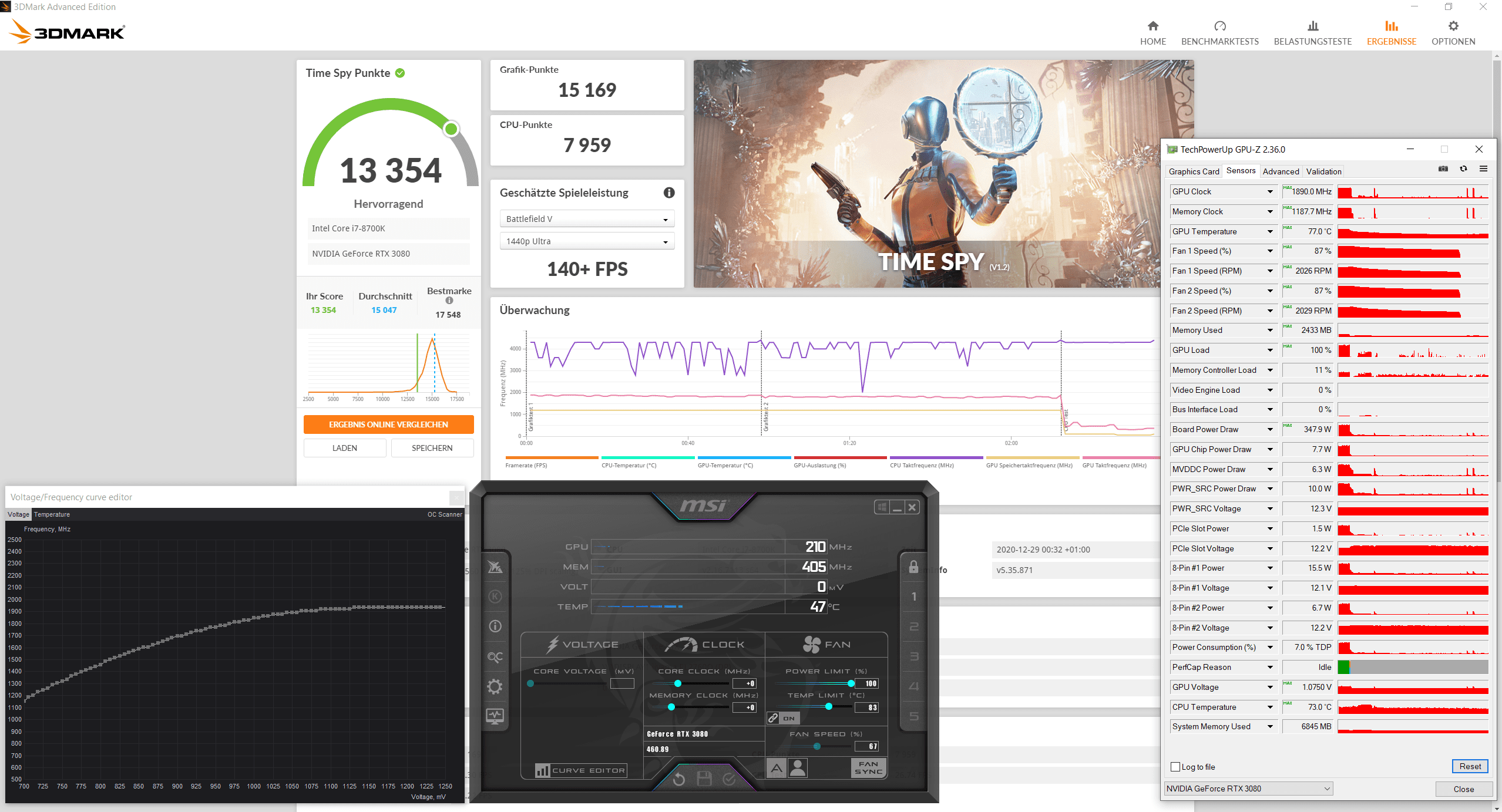Open the Afterburner hardware monitor icon
The width and height of the screenshot is (1502, 812).
pyautogui.click(x=495, y=716)
